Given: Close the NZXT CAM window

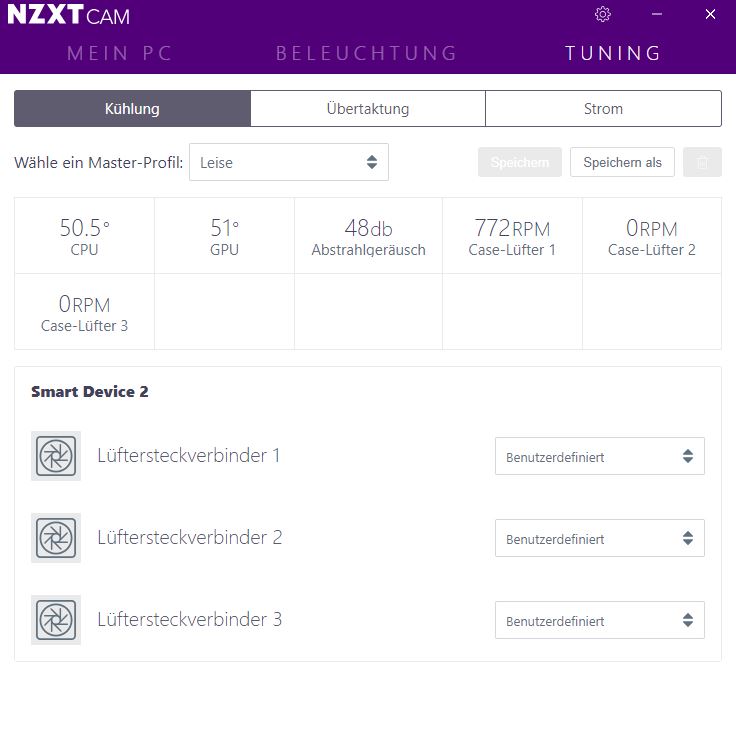Looking at the screenshot, I should coord(710,14).
